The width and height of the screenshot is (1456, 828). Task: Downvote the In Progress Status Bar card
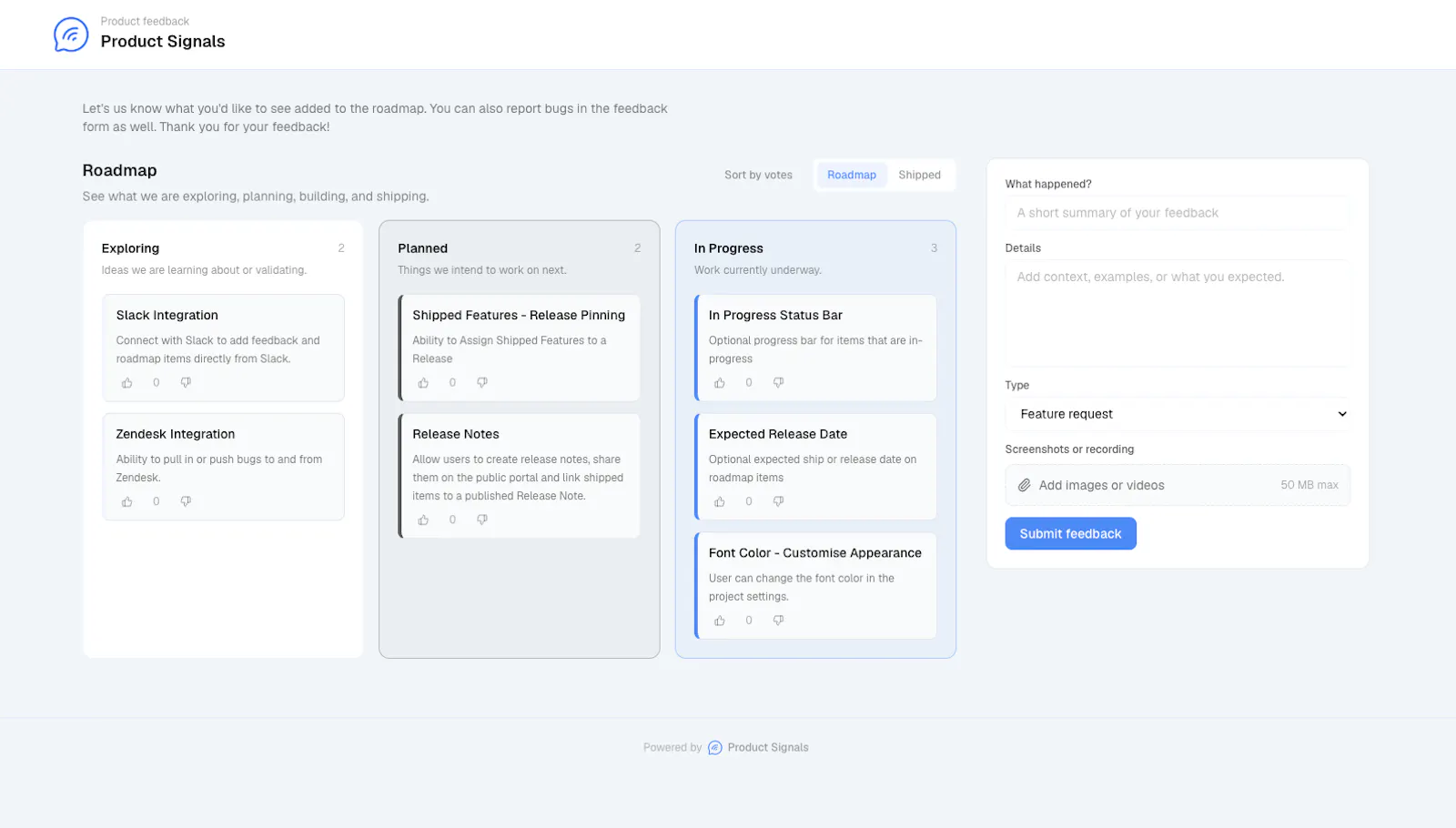[778, 383]
